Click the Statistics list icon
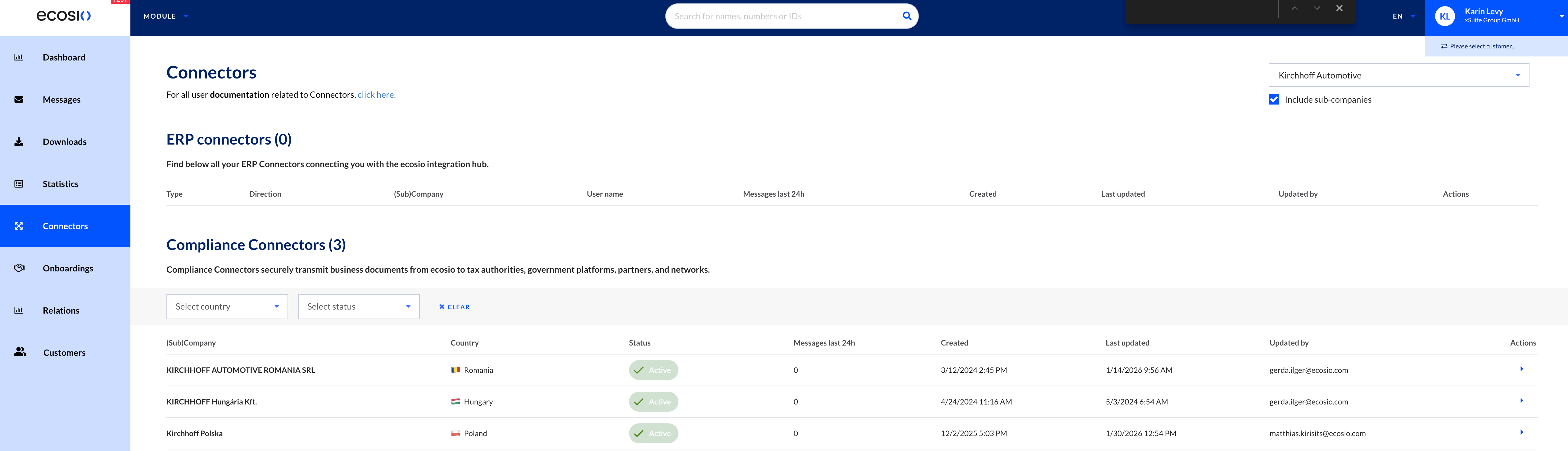Screen dimensions: 1568x451 click(19, 184)
